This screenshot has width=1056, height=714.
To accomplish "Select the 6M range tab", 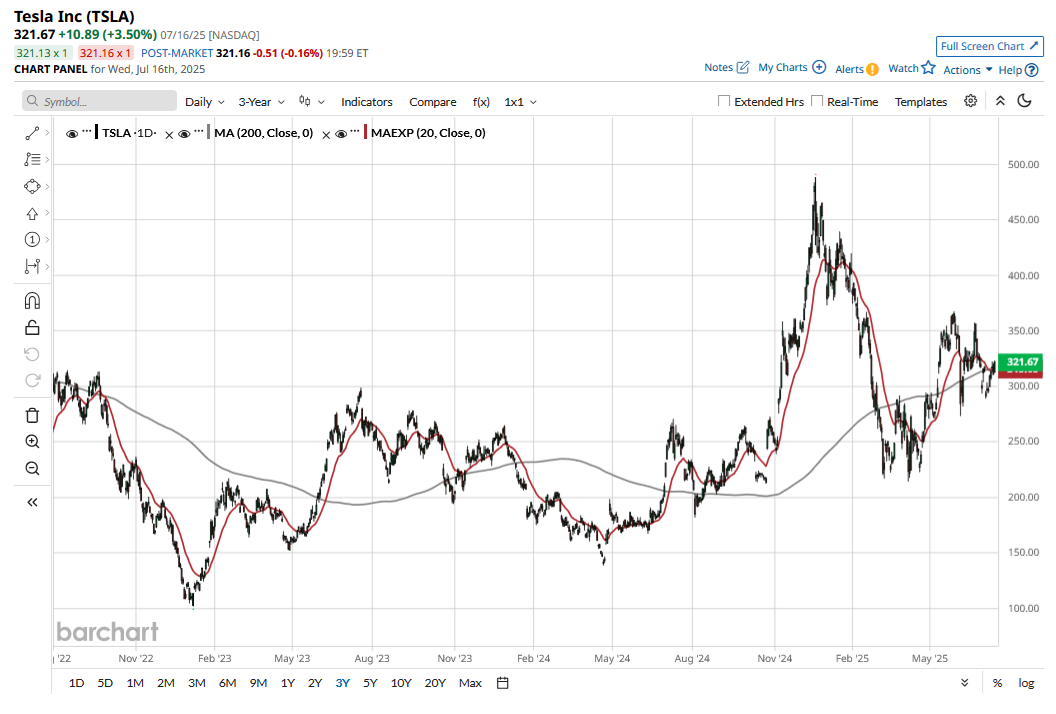I will click(x=228, y=683).
